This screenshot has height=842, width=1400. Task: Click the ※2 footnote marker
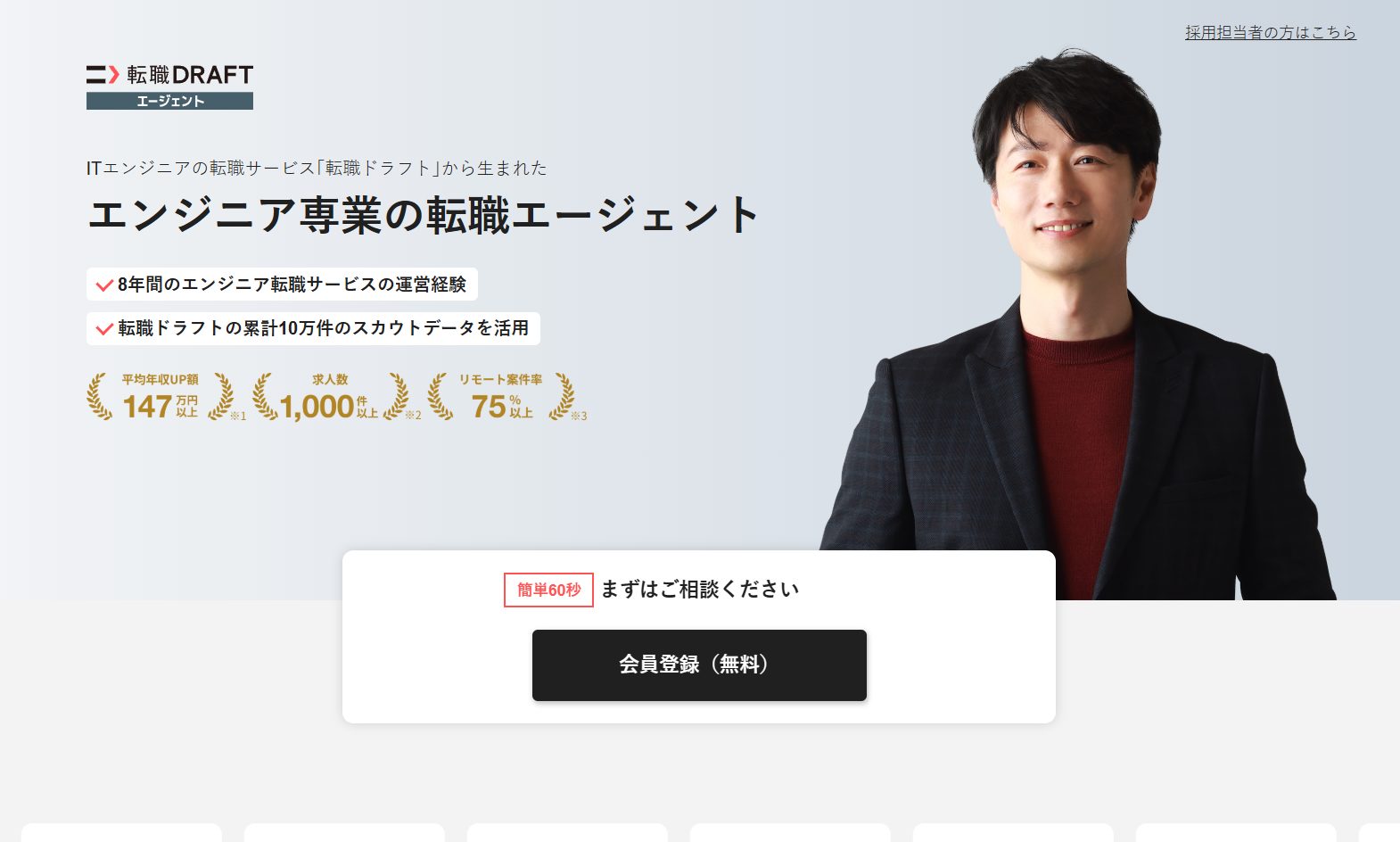413,416
